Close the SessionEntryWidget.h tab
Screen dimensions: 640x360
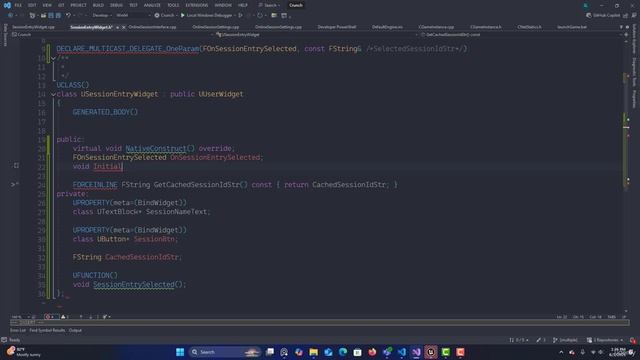tap(124, 27)
